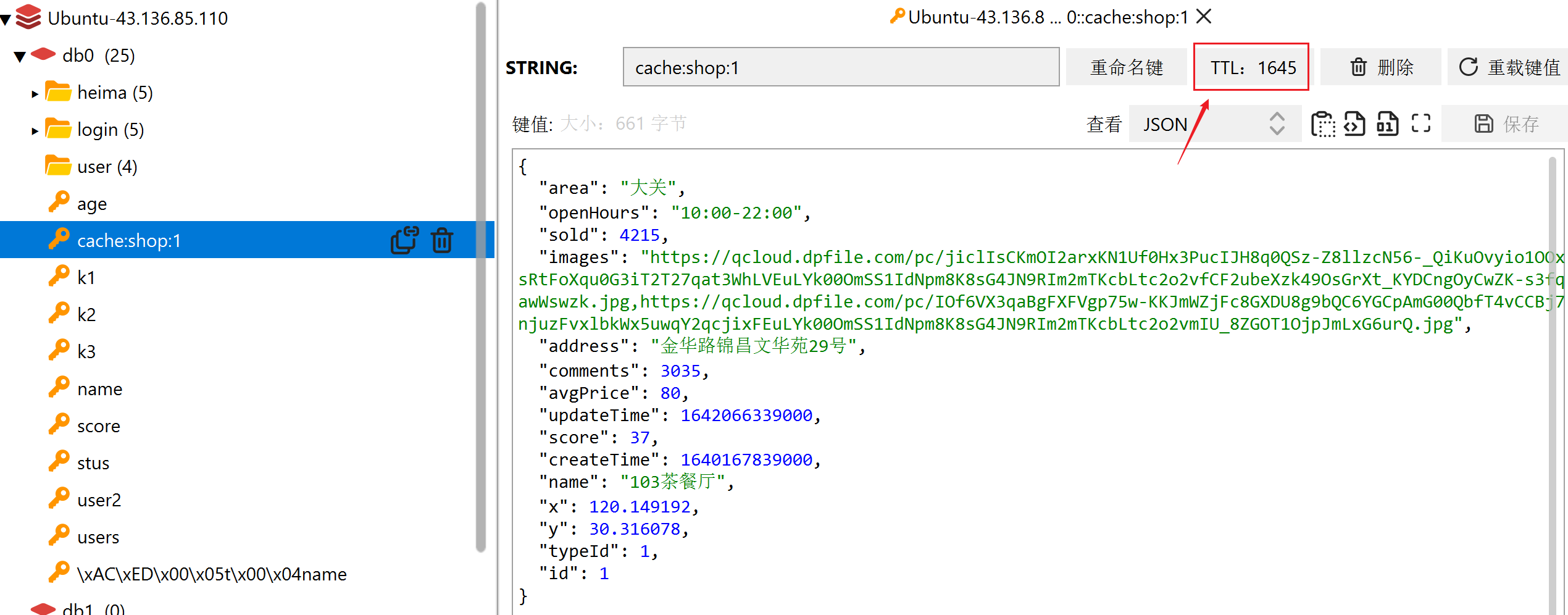Click the key icon beside users
This screenshot has height=615, width=1568.
click(59, 535)
